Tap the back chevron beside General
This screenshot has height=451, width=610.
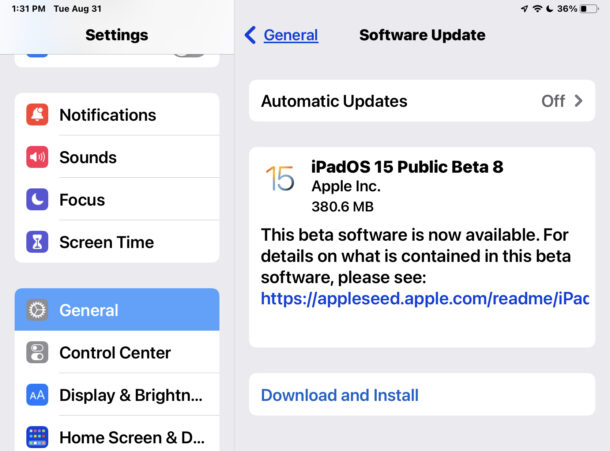(250, 35)
